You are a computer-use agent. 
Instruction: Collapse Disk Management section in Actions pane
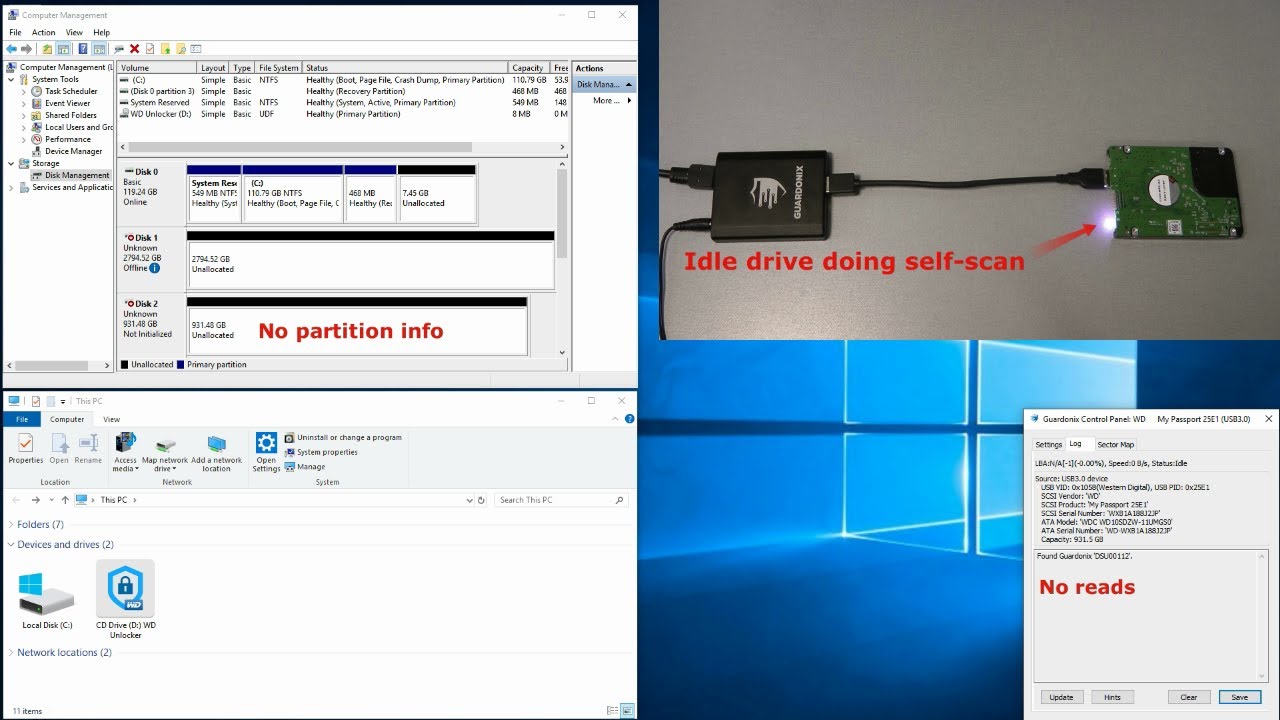point(629,85)
